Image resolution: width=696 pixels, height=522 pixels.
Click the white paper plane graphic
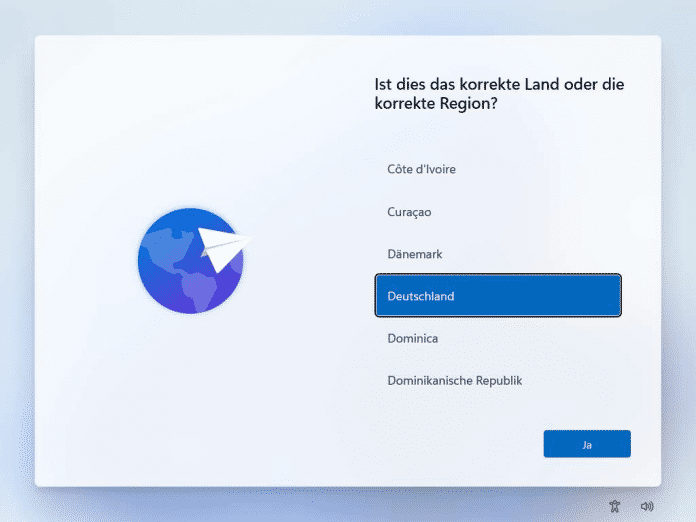click(224, 246)
